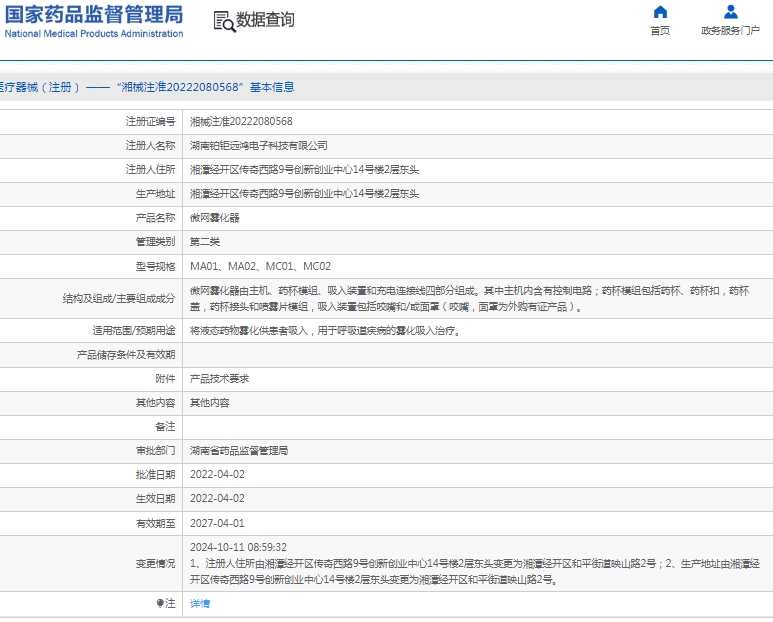
Task: Click the page heading containing 基本信息
Action: pyautogui.click(x=147, y=87)
